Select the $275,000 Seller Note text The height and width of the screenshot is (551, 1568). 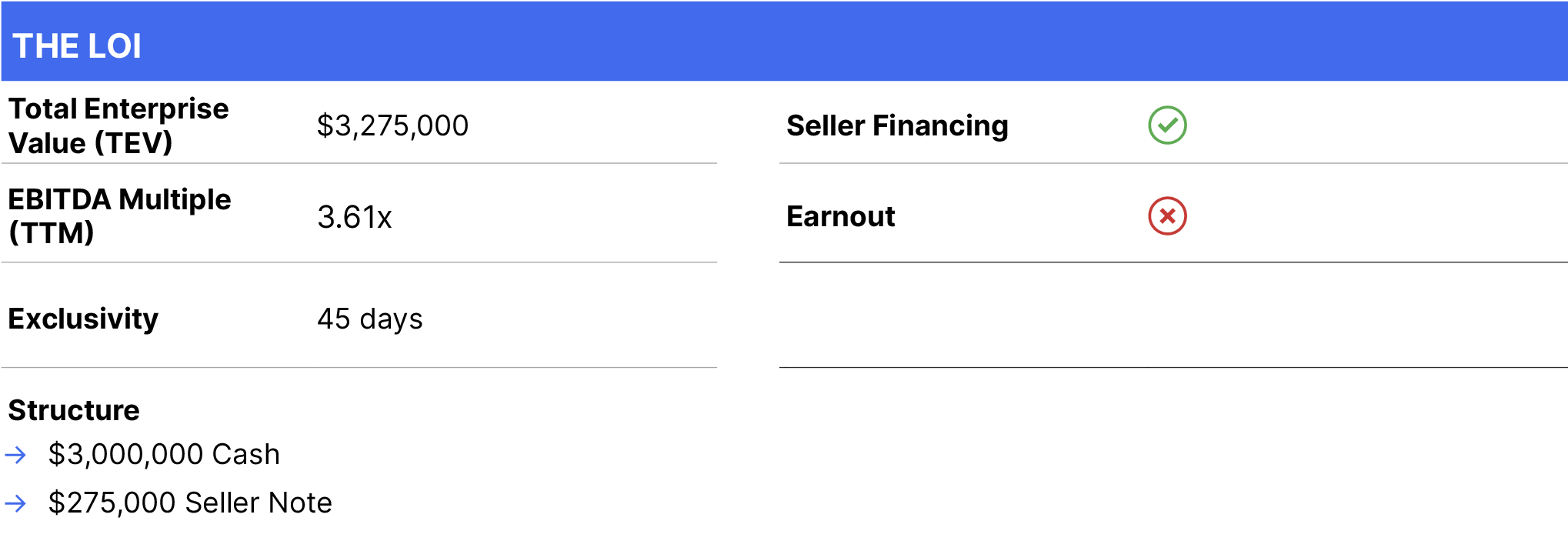(x=190, y=503)
